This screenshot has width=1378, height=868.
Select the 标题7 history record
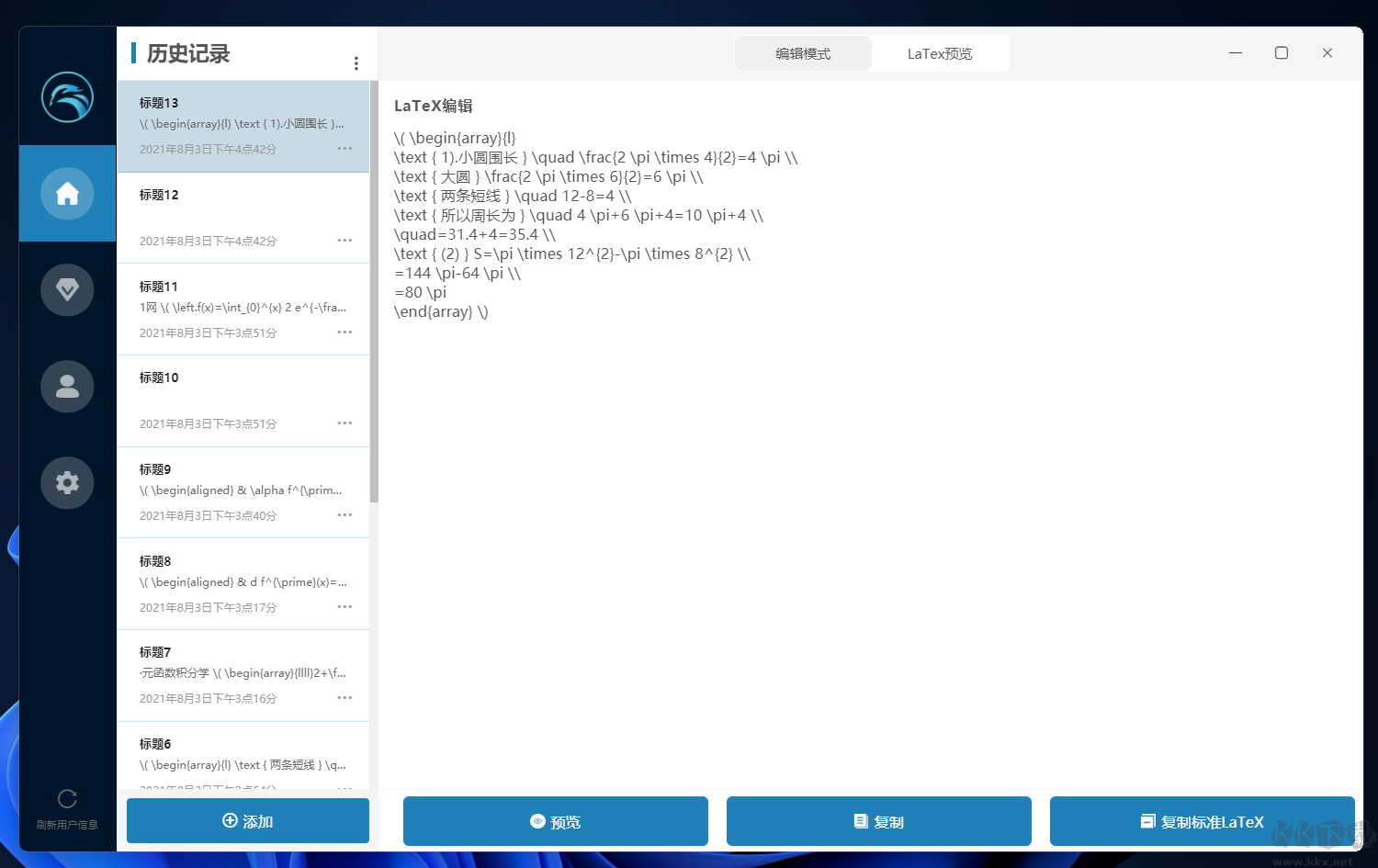coord(243,675)
